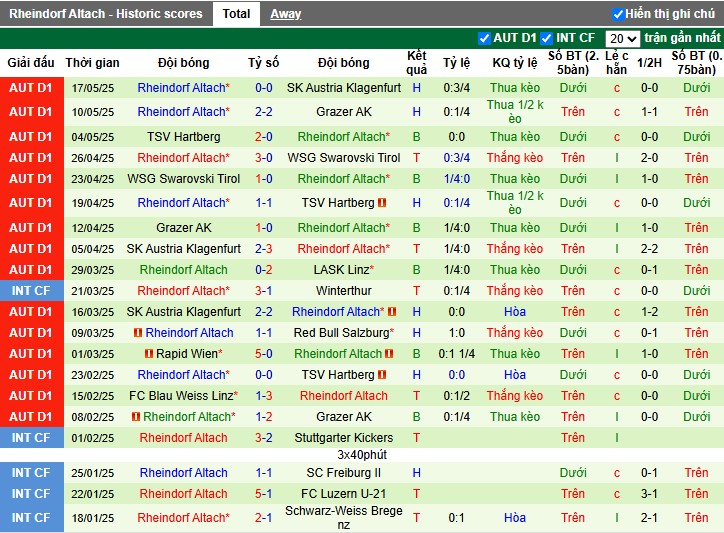Viewport: 724px width, 533px height.
Task: Click red card icon before Rheindorf Altach 08/02/25
Action: (x=136, y=417)
